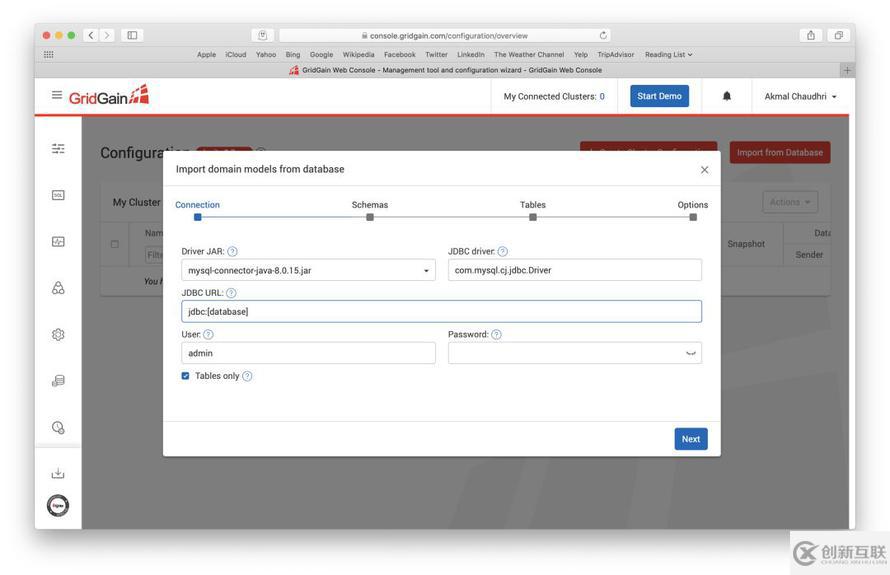Toggle the Safari sidebar
The width and height of the screenshot is (890, 575).
pyautogui.click(x=132, y=35)
